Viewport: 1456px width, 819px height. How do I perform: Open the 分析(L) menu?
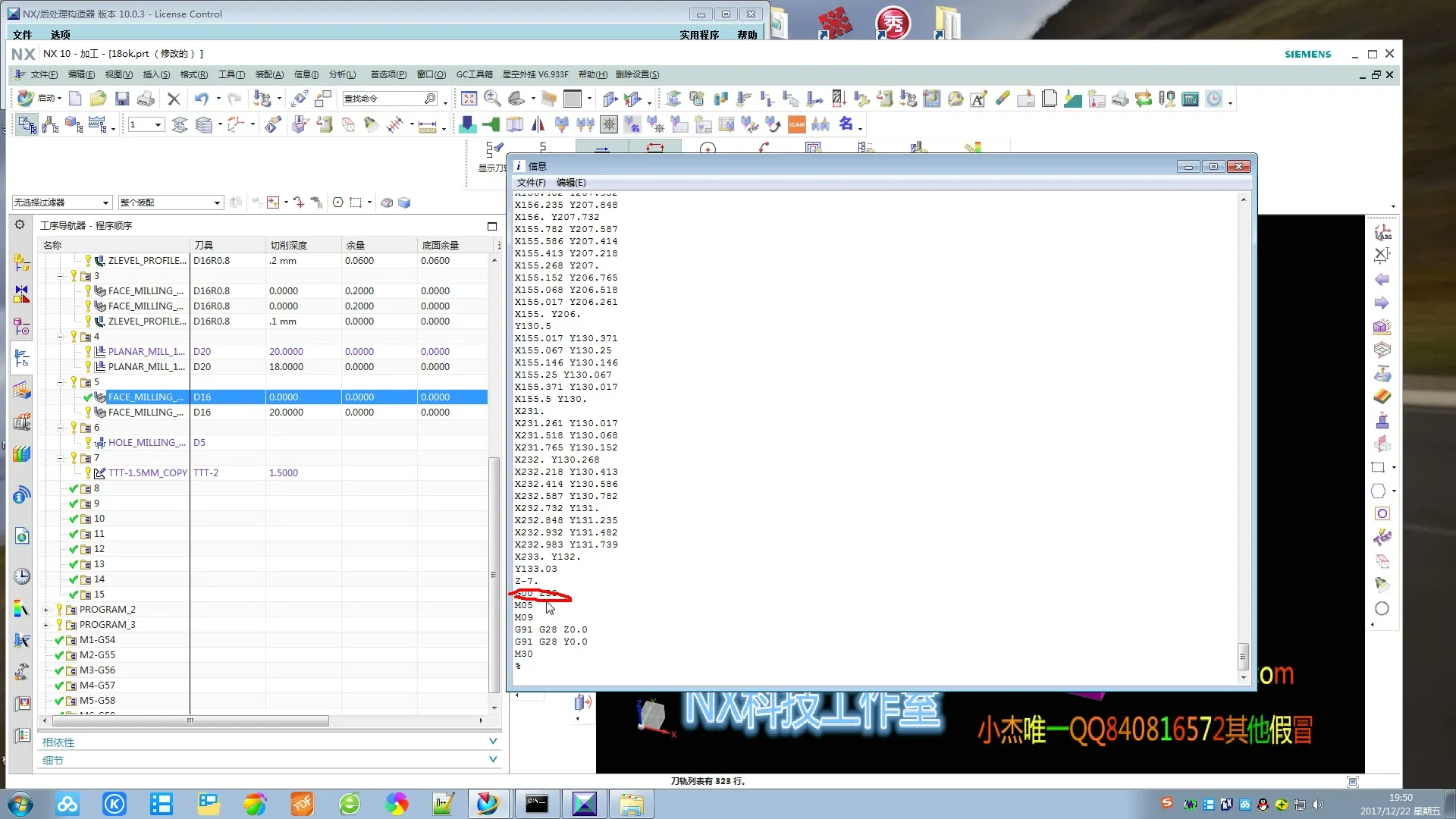(x=342, y=74)
